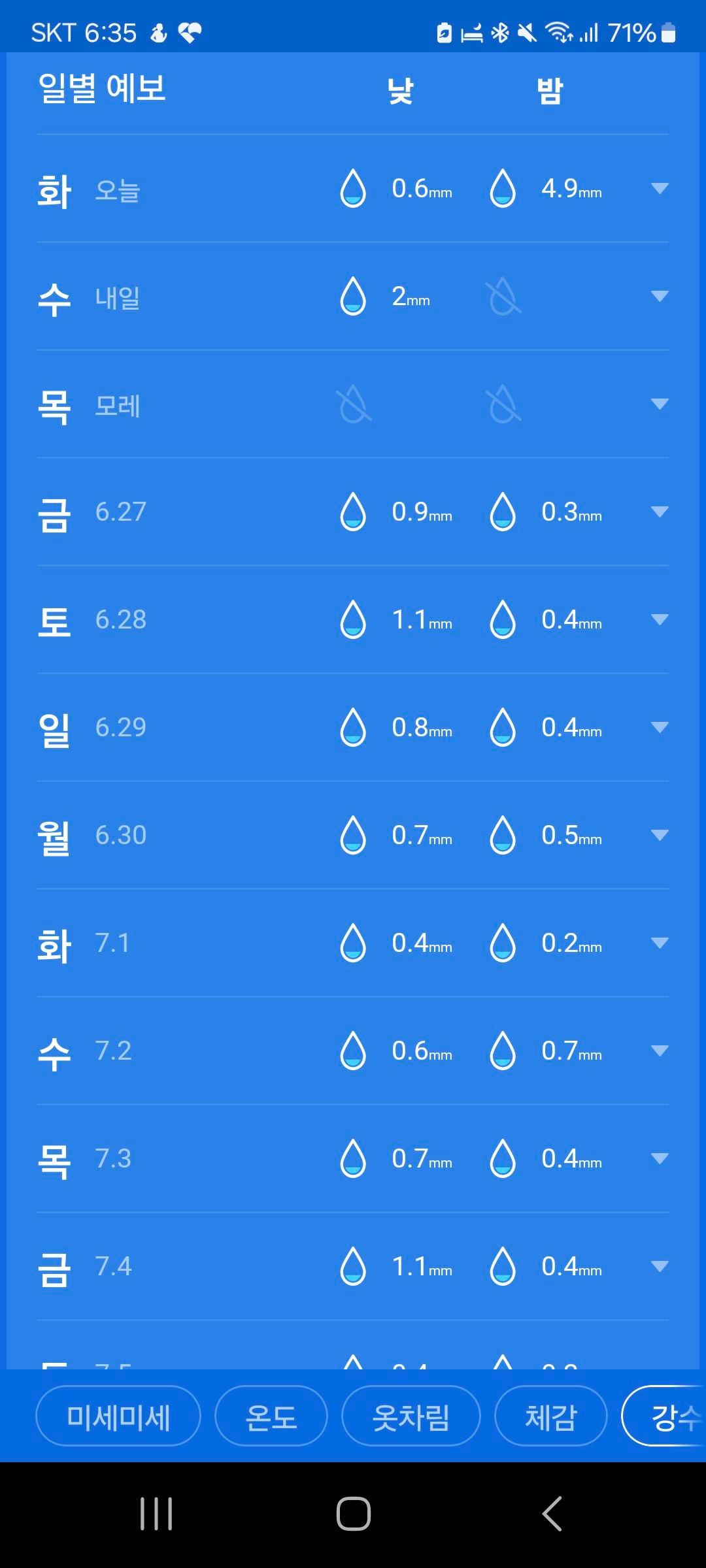Tap today's night raindrop icon showing 4.9mm
Image resolution: width=706 pixels, height=1568 pixels.
click(503, 188)
